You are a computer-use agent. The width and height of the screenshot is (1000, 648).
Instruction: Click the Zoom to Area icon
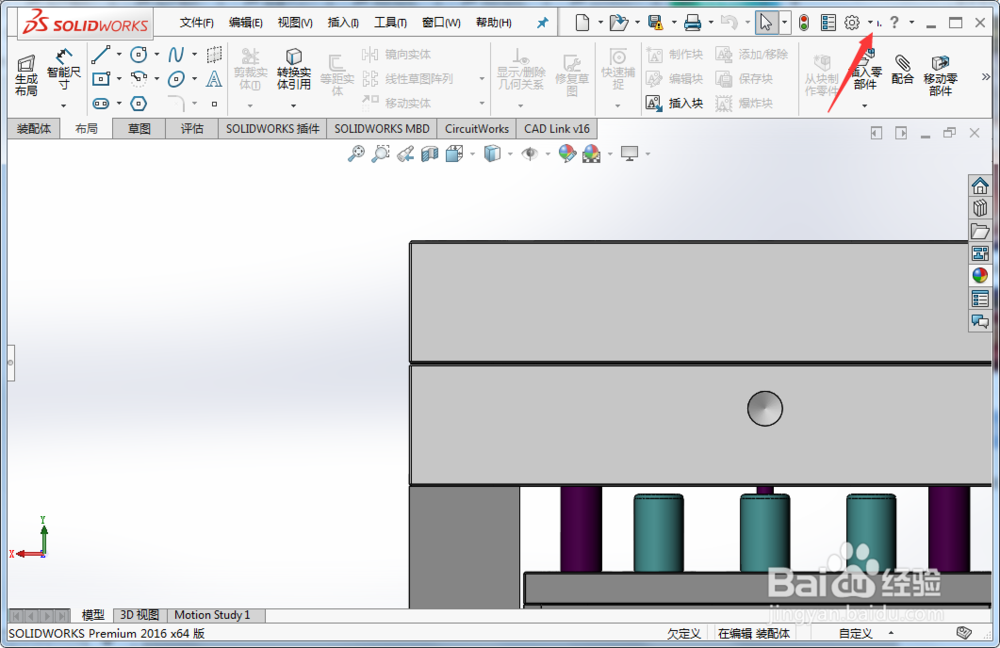[381, 154]
